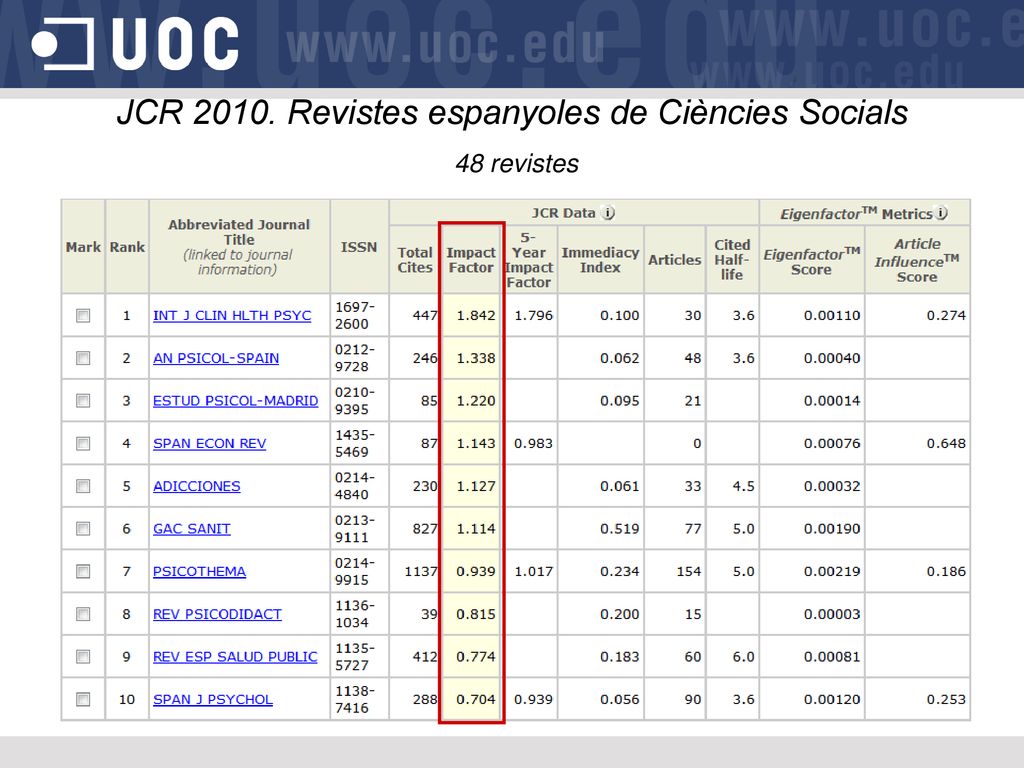Screen dimensions: 1024x768
Task: Tick checkbox for AN PSICOL-SPAIN
Action: tap(83, 358)
